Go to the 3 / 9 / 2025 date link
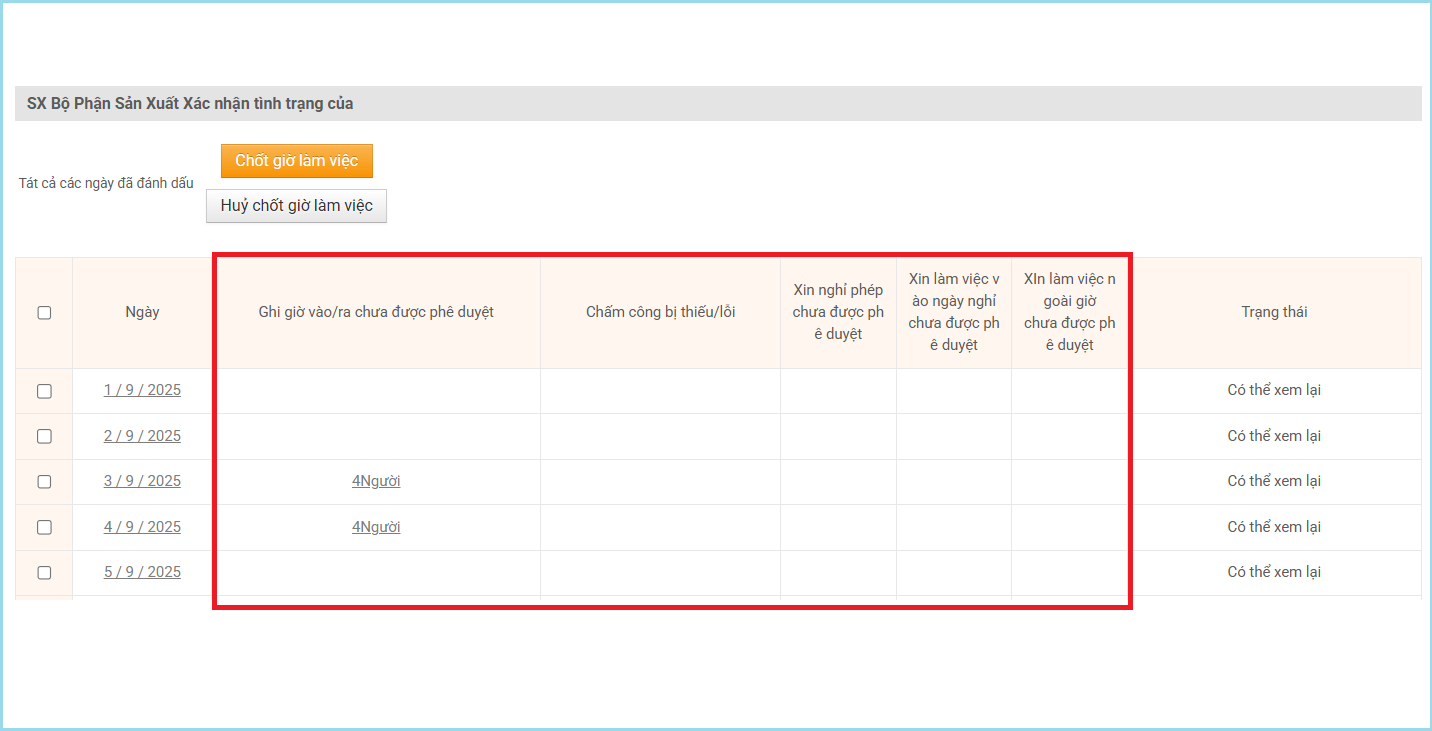Image resolution: width=1432 pixels, height=731 pixels. [142, 481]
